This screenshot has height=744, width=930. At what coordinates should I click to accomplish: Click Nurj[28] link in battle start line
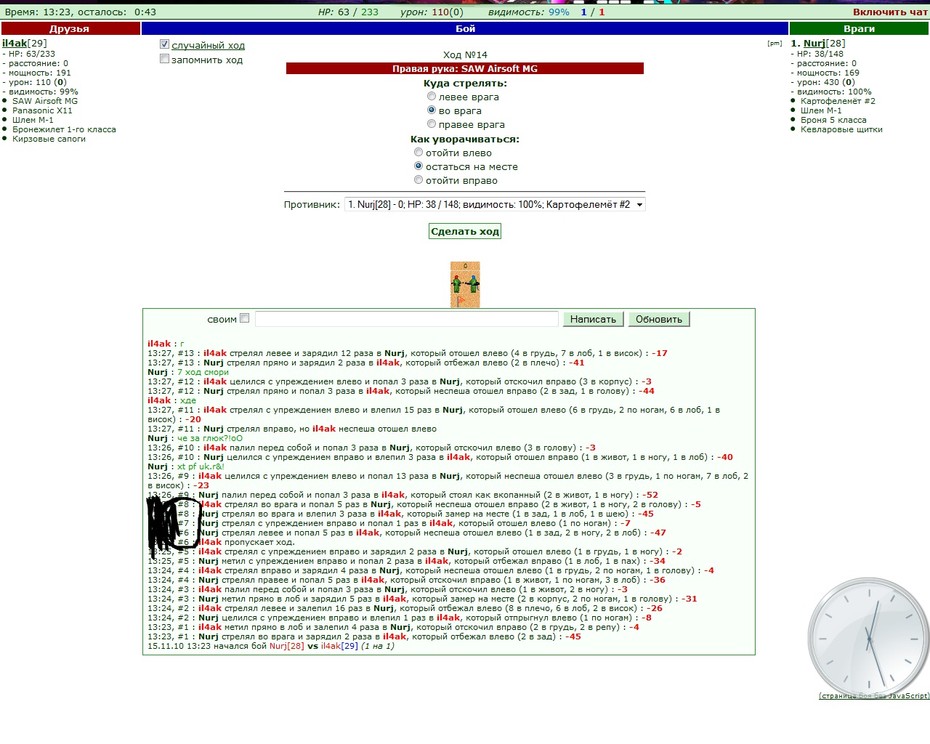pyautogui.click(x=286, y=646)
